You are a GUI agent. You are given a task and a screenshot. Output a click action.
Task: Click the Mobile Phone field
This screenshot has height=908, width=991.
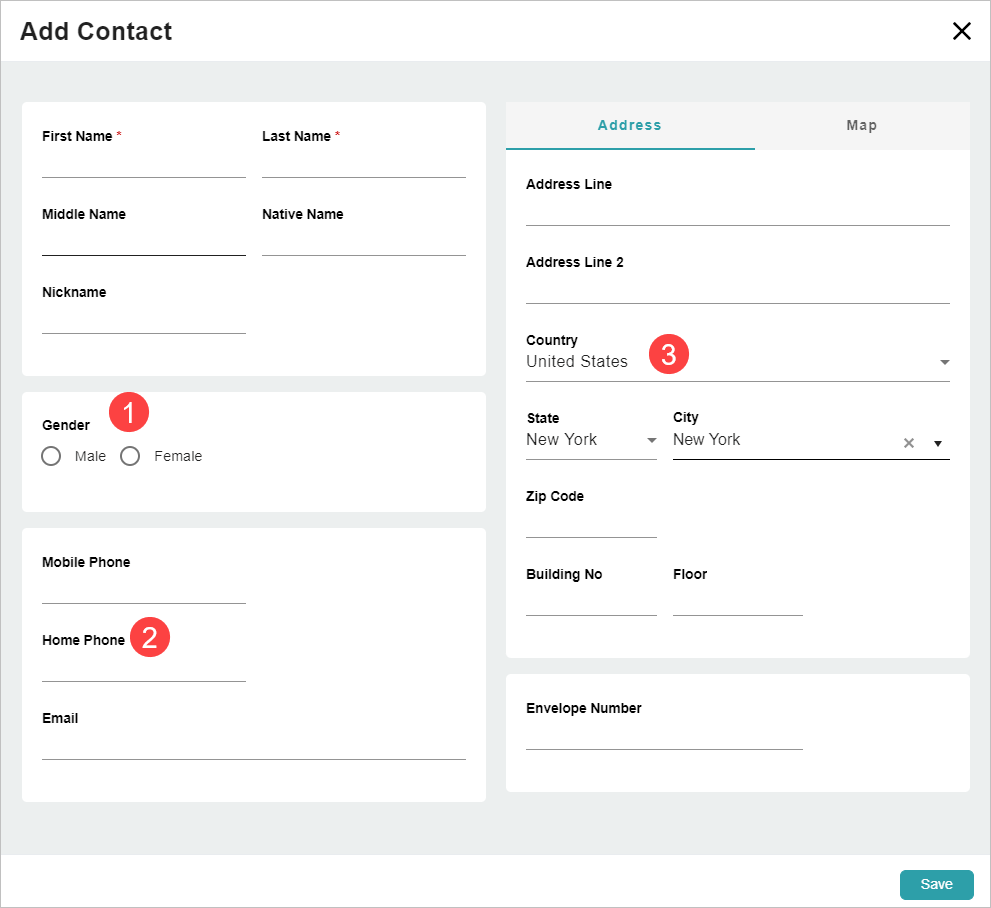143,591
